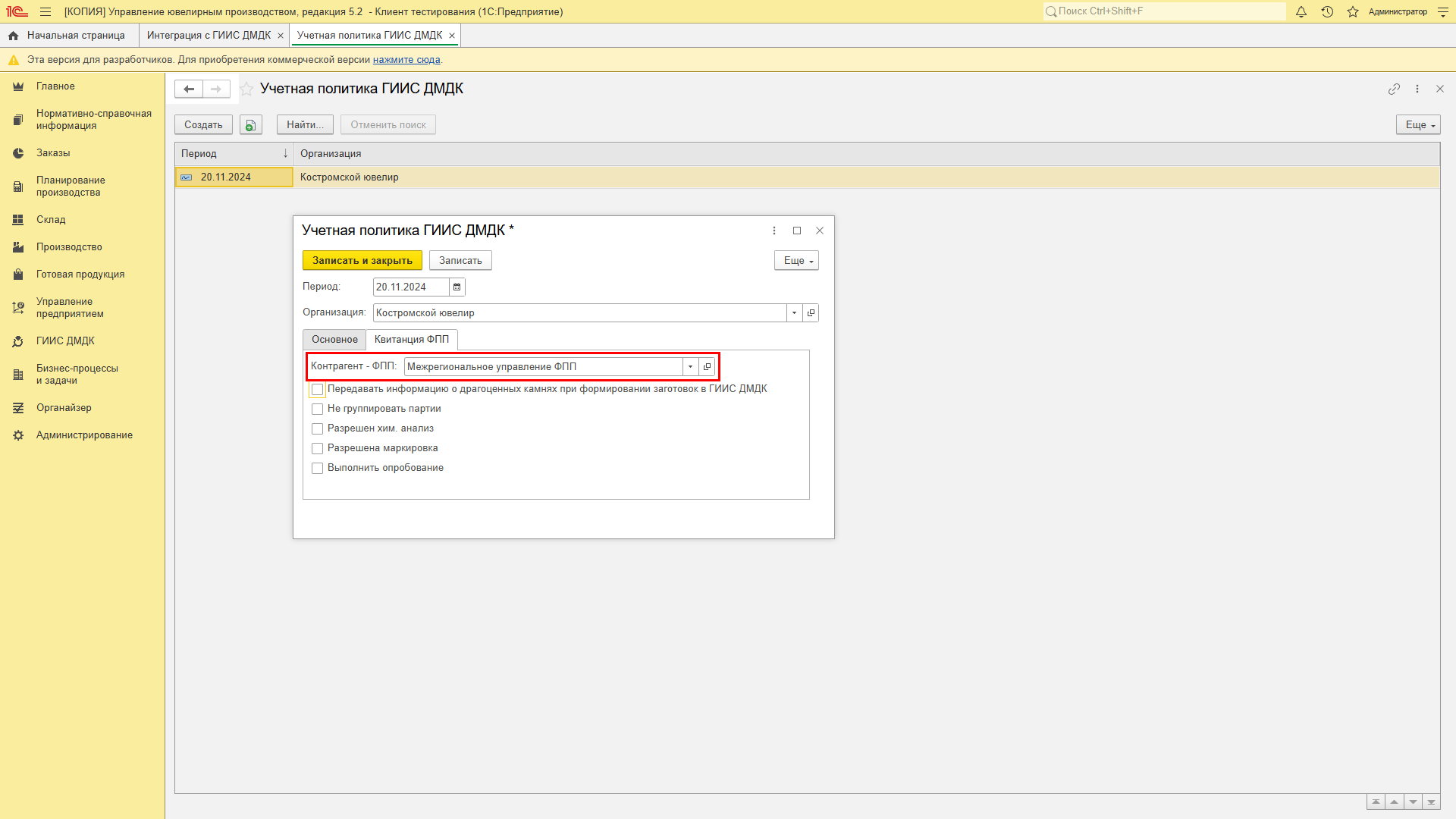
Task: Select the 20.11.2024 row in list
Action: [x=807, y=177]
